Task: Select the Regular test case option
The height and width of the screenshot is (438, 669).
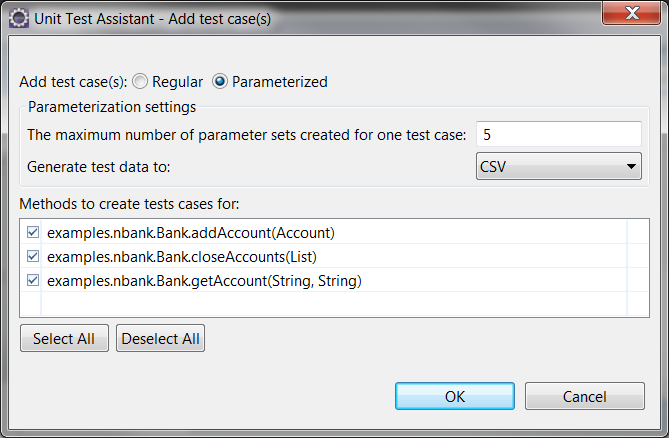Action: [140, 81]
